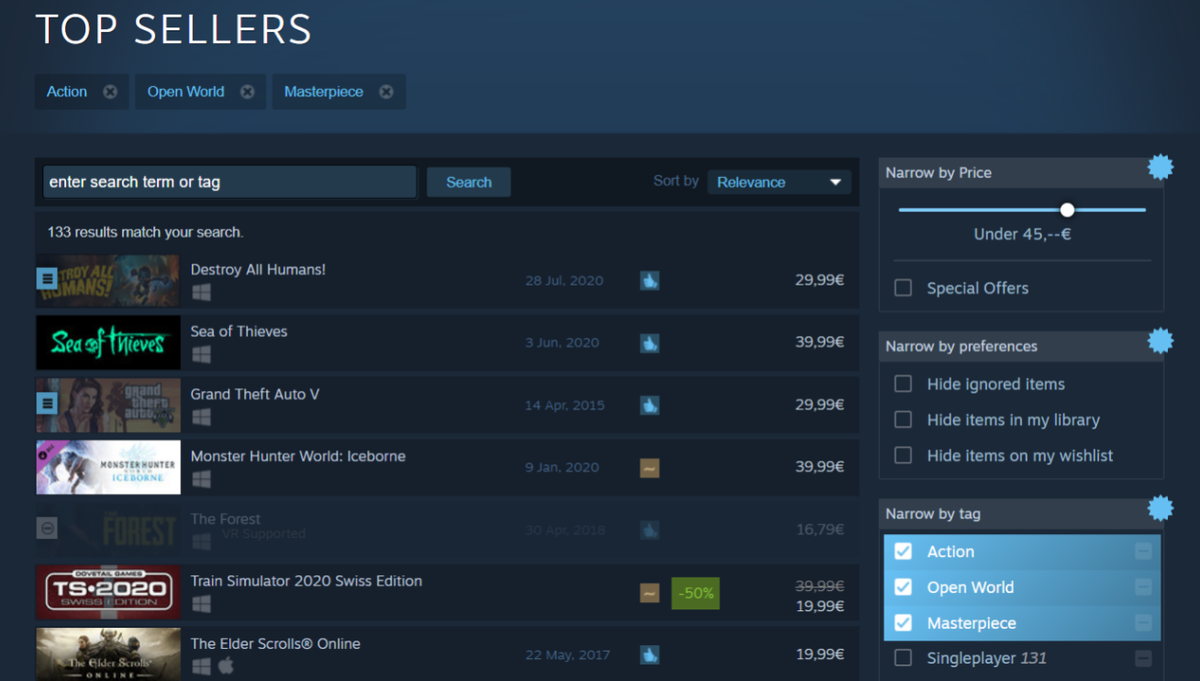Open the Sea of Thieves game title
This screenshot has width=1200, height=681.
[x=239, y=331]
